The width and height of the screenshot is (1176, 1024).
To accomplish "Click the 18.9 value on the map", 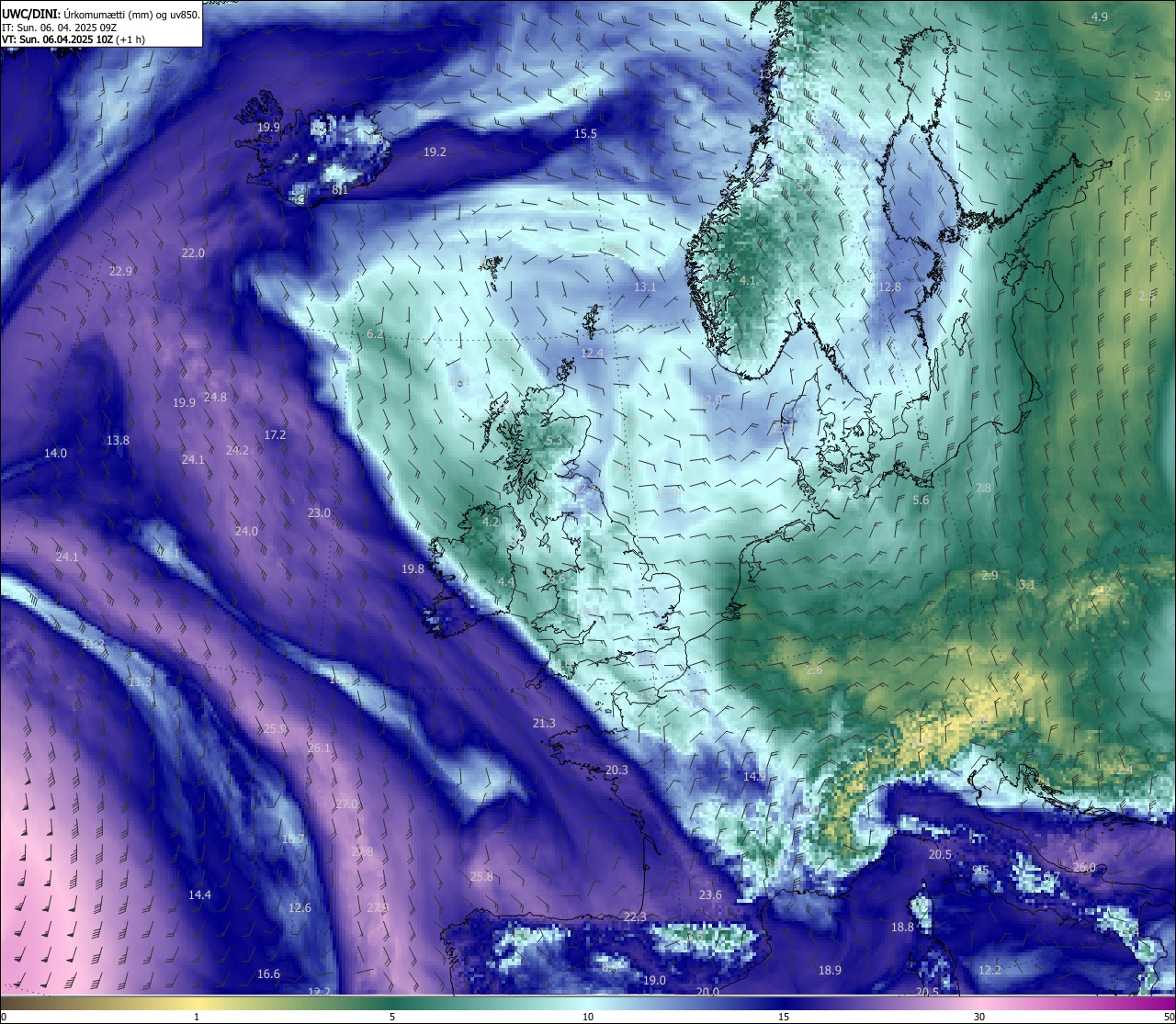I will click(x=830, y=971).
